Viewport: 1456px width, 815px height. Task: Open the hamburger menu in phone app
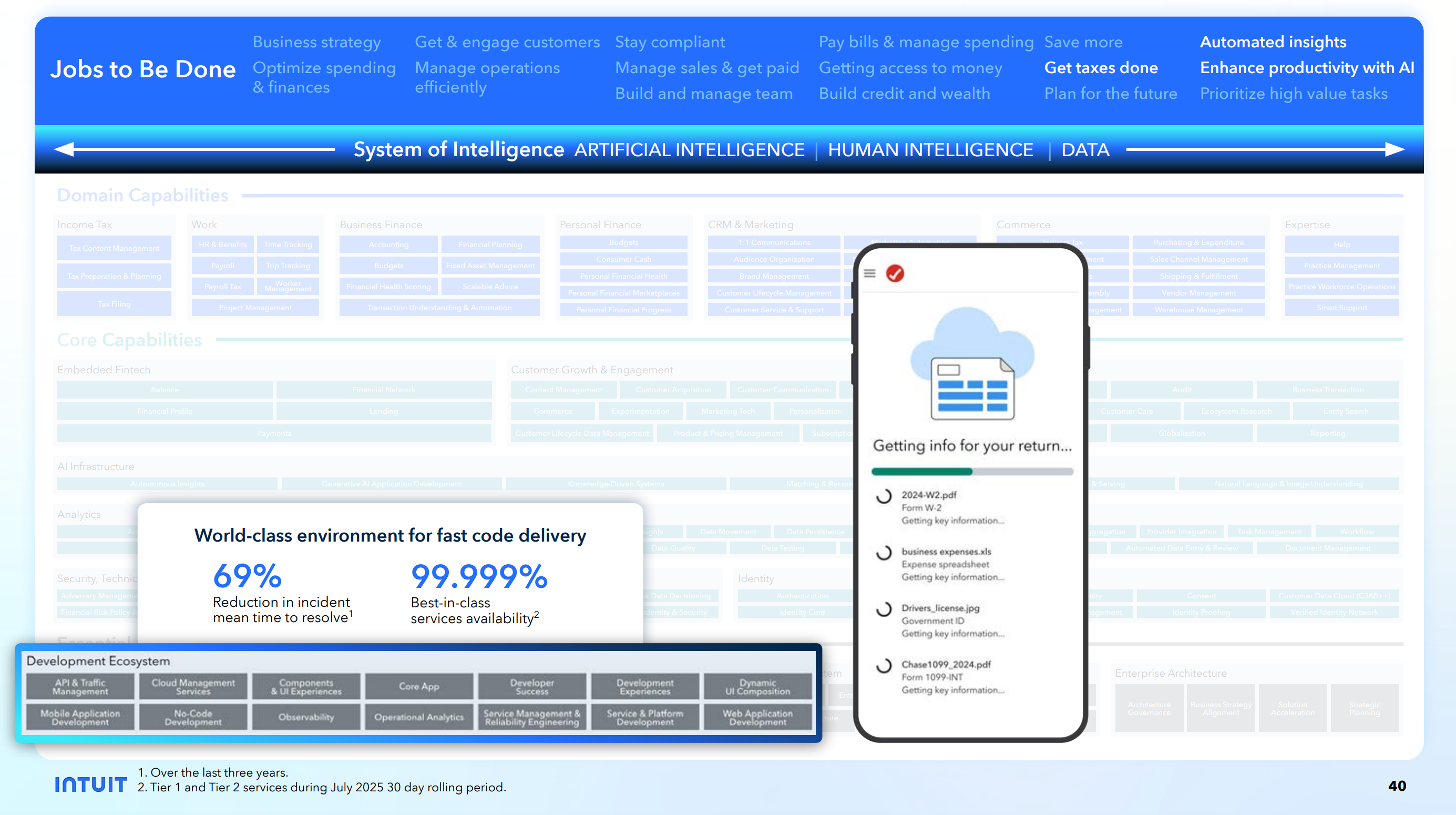tap(869, 274)
